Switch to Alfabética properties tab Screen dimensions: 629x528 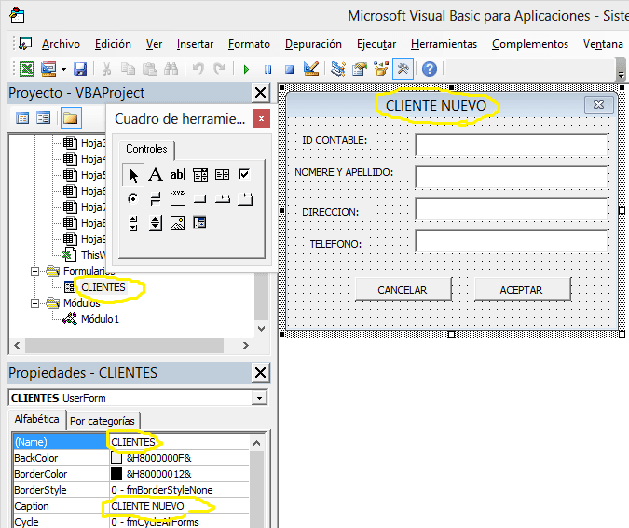click(x=37, y=419)
